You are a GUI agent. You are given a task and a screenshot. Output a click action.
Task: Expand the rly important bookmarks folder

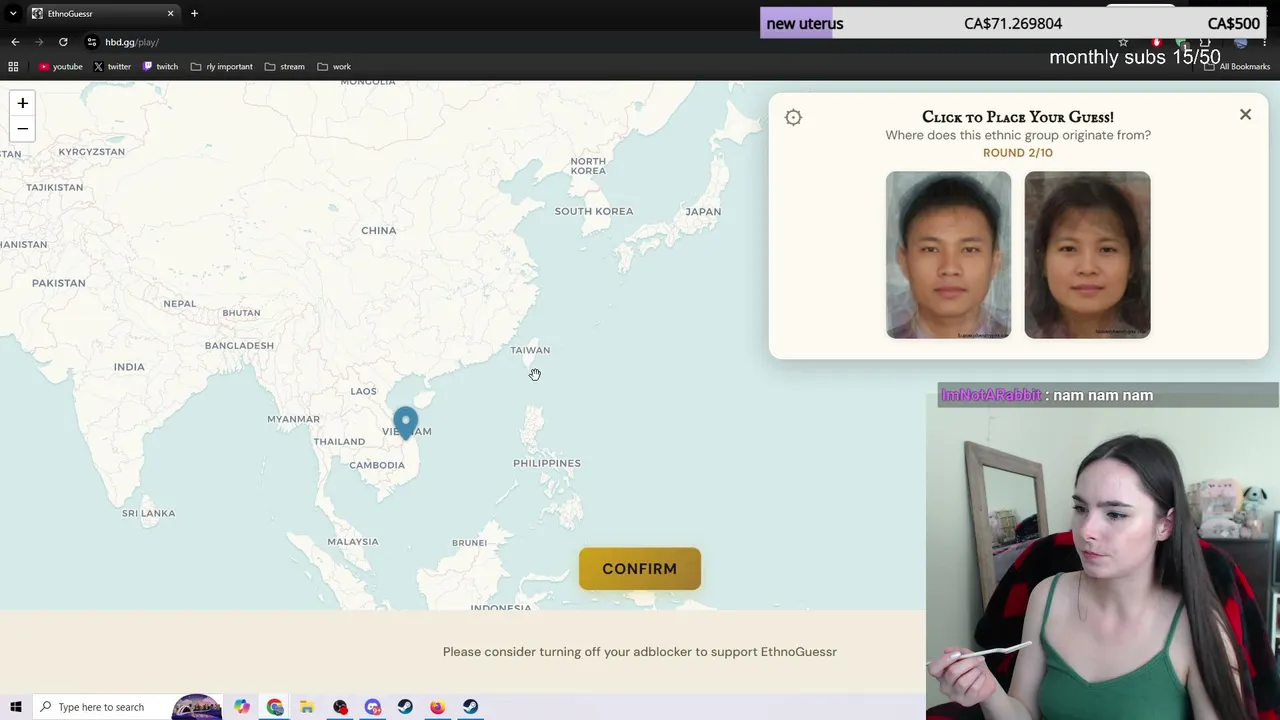coord(221,67)
